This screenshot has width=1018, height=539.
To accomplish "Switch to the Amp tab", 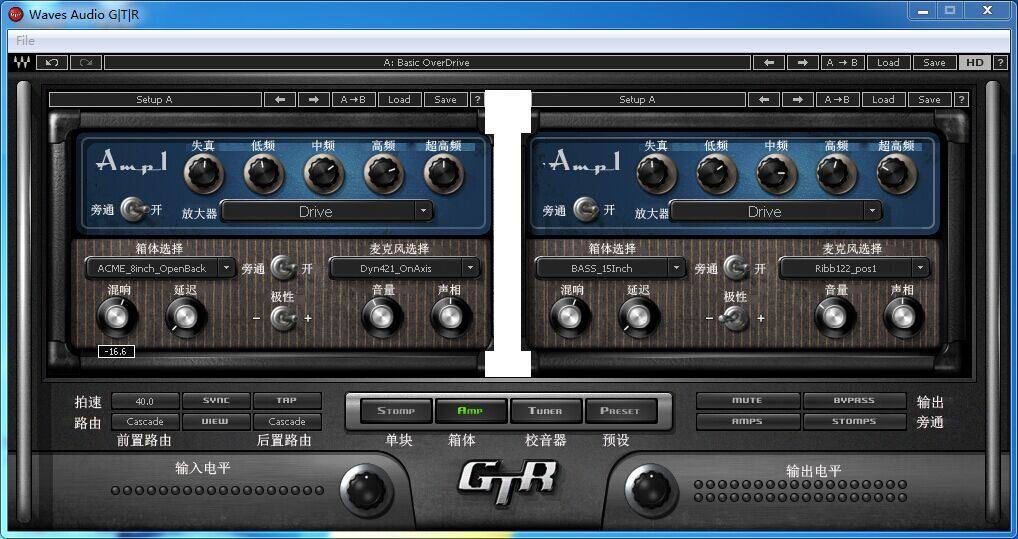I will pos(471,410).
